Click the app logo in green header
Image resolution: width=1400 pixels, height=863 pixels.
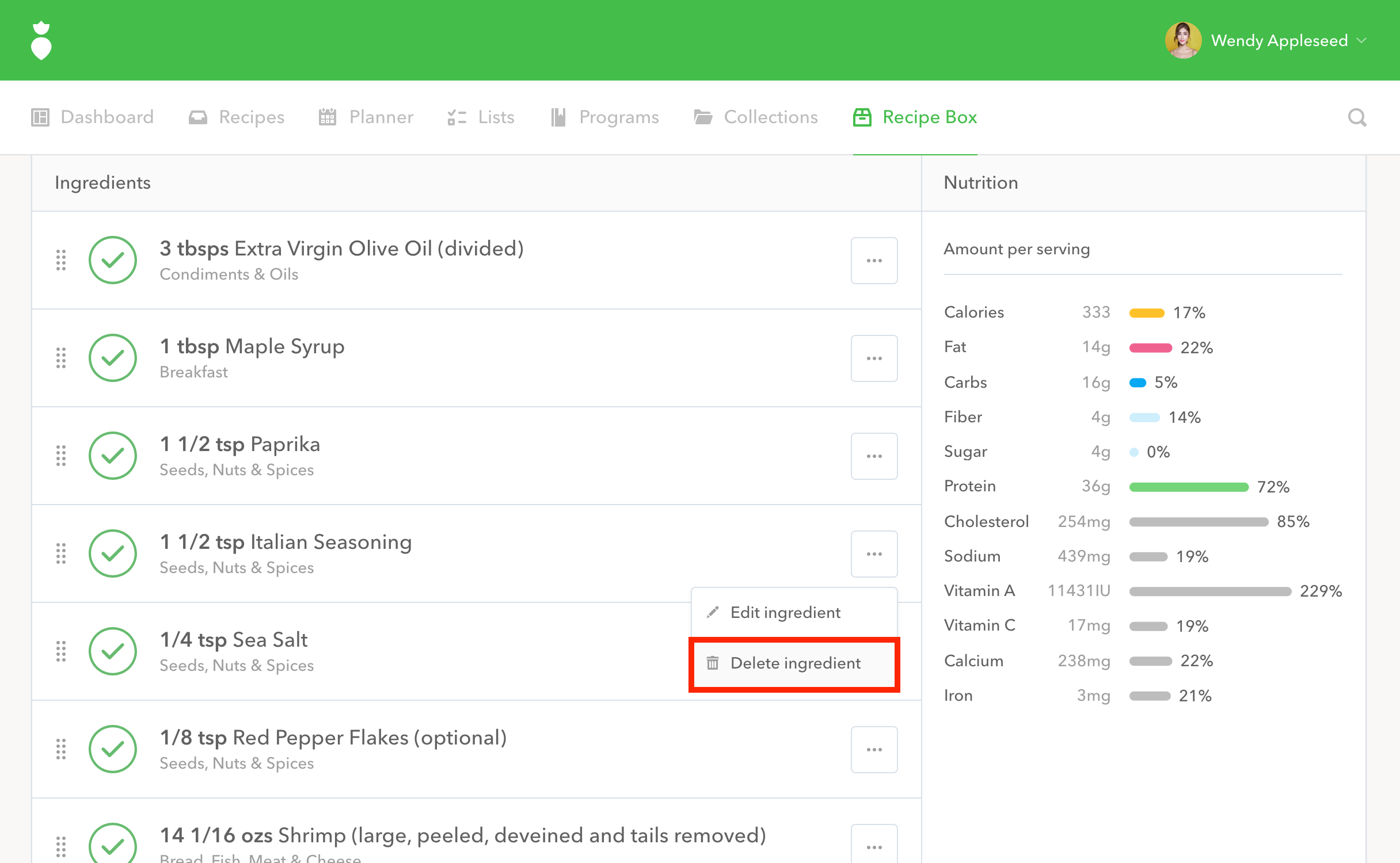pyautogui.click(x=41, y=40)
